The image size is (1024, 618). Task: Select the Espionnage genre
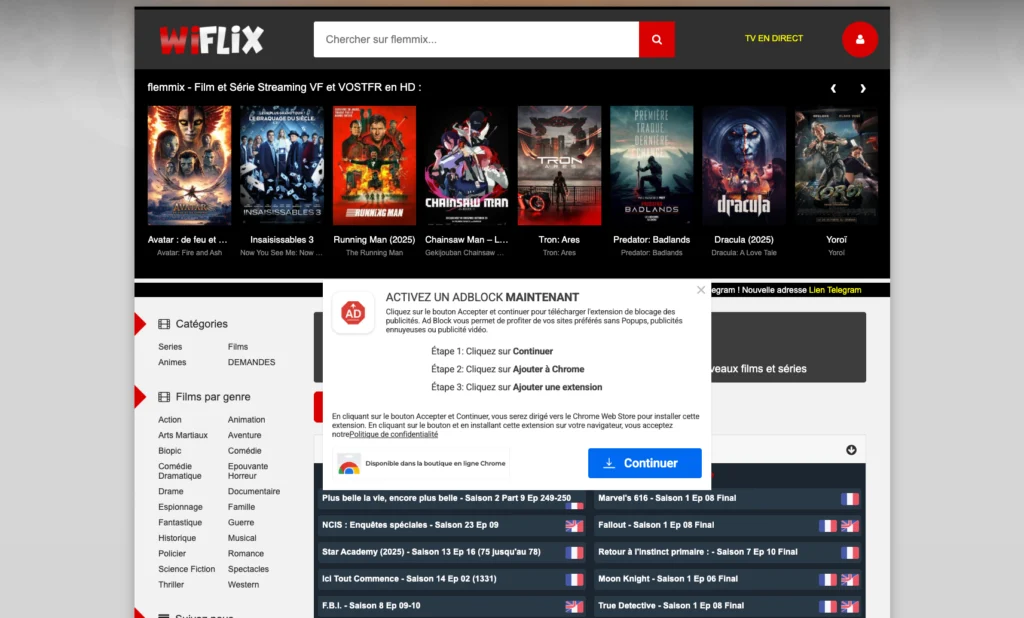point(180,508)
